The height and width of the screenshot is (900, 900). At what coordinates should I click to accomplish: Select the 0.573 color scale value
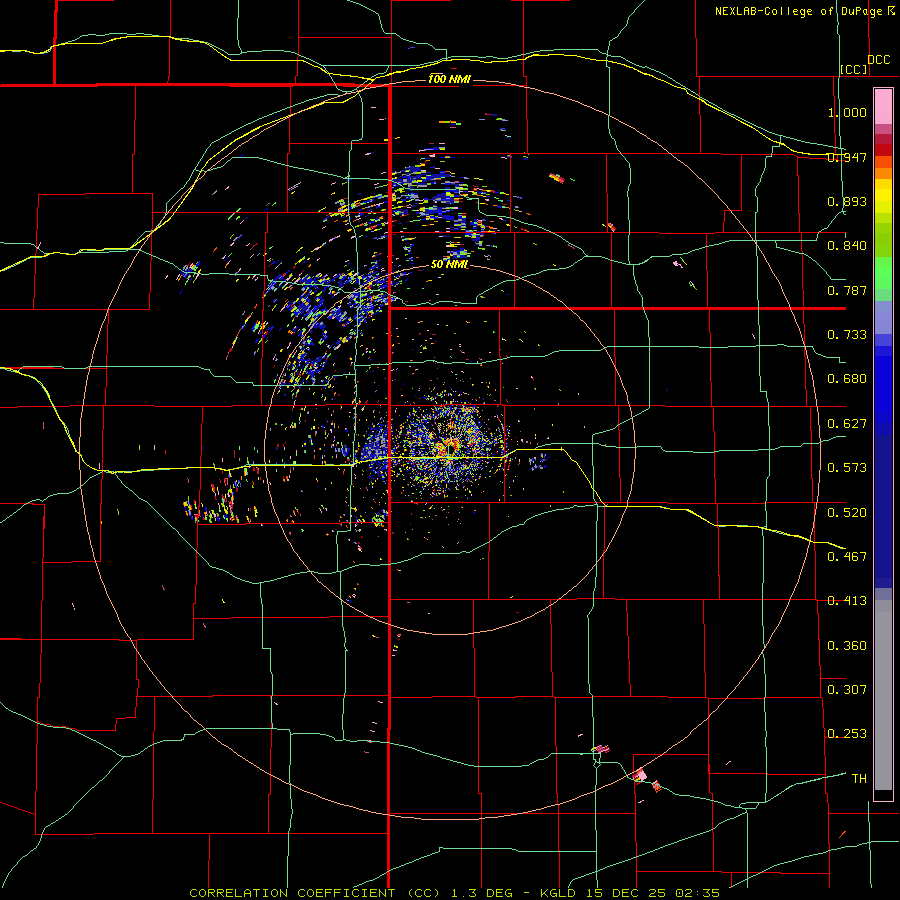pyautogui.click(x=847, y=468)
